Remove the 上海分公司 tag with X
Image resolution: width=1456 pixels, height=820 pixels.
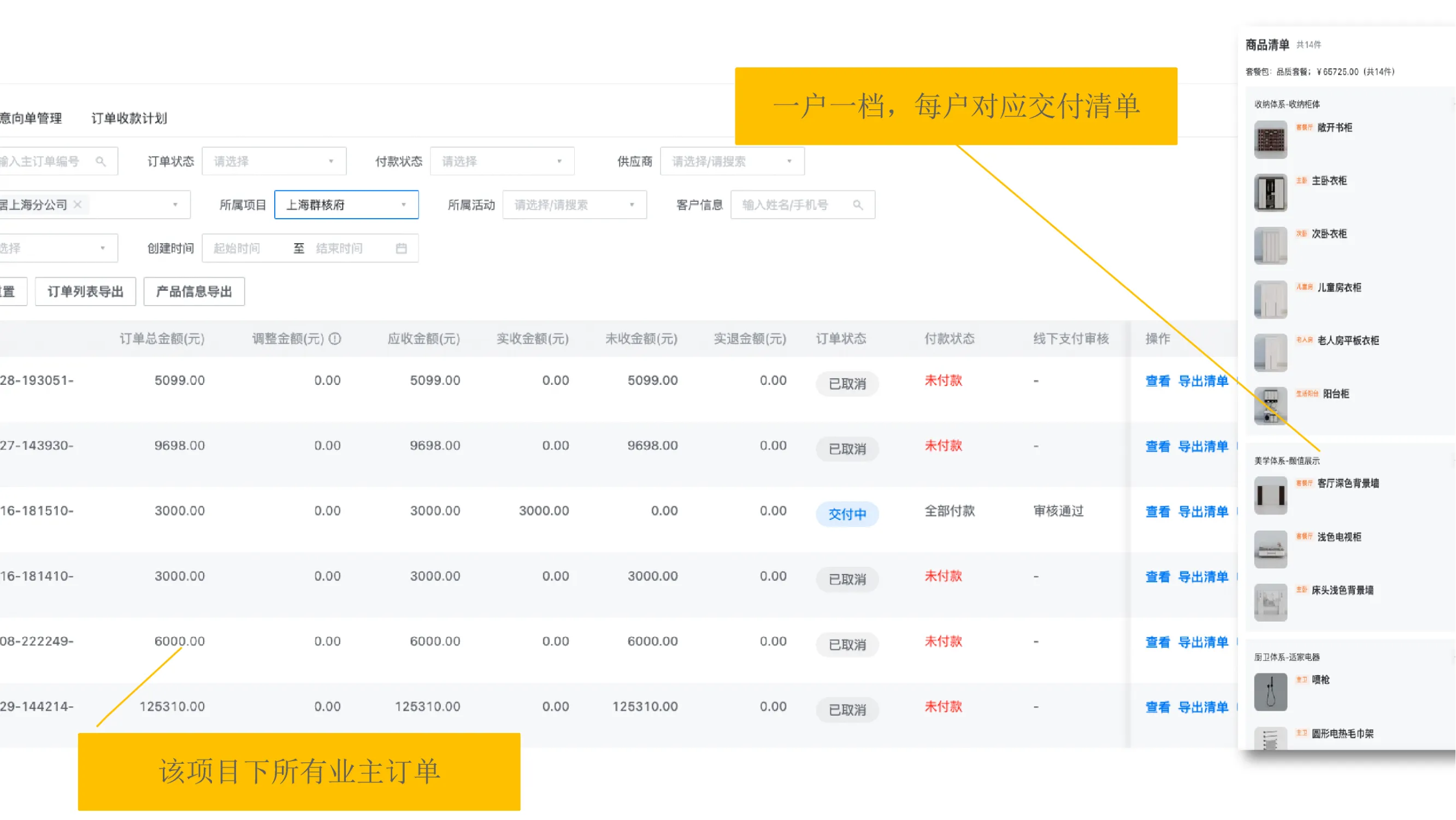pos(78,204)
